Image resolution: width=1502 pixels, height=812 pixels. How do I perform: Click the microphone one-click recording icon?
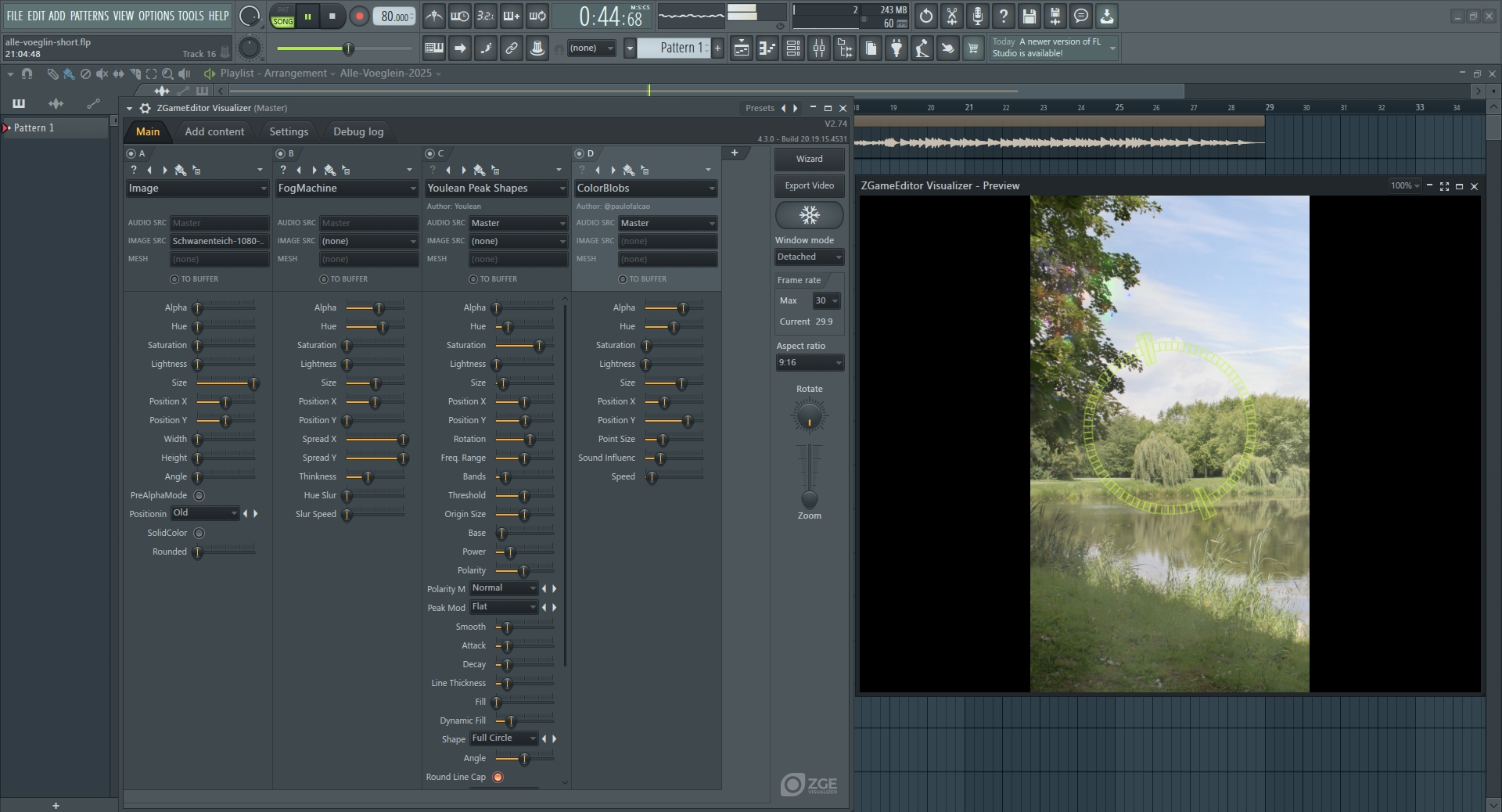[978, 16]
